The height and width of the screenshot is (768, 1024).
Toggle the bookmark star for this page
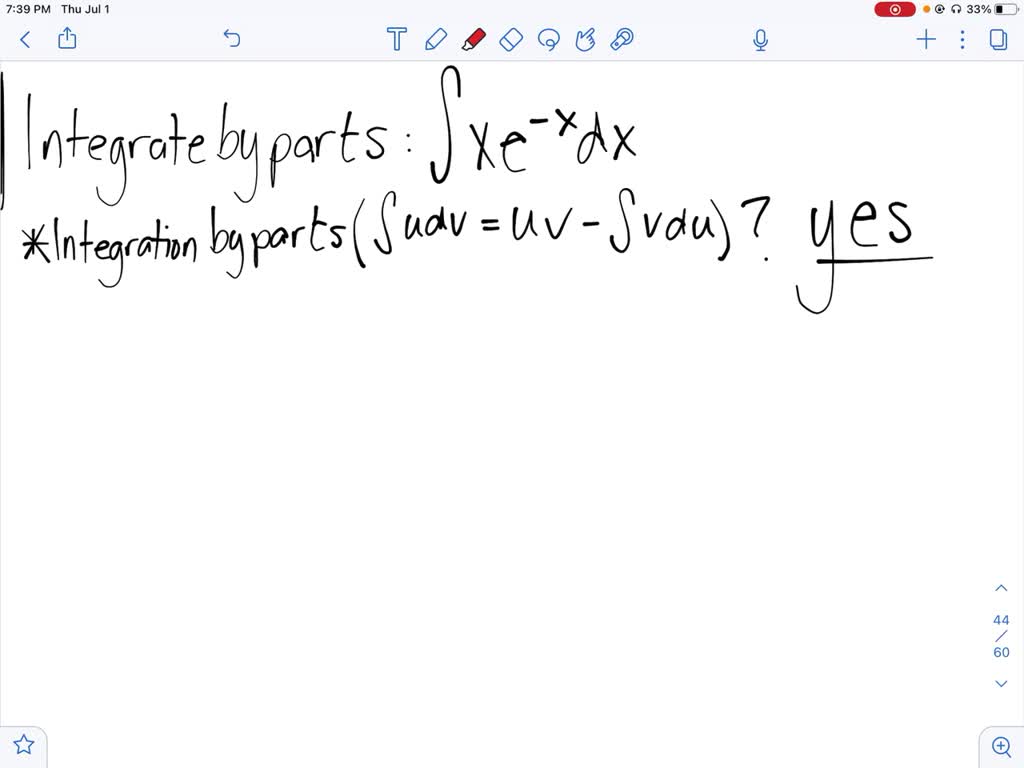tap(23, 744)
